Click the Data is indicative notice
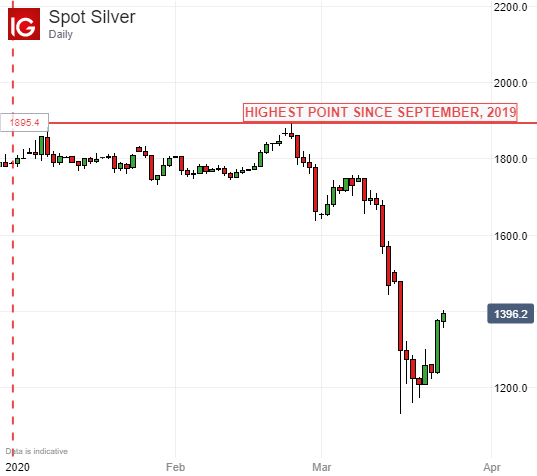Screen dimensions: 537x476 pyautogui.click(x=37, y=451)
